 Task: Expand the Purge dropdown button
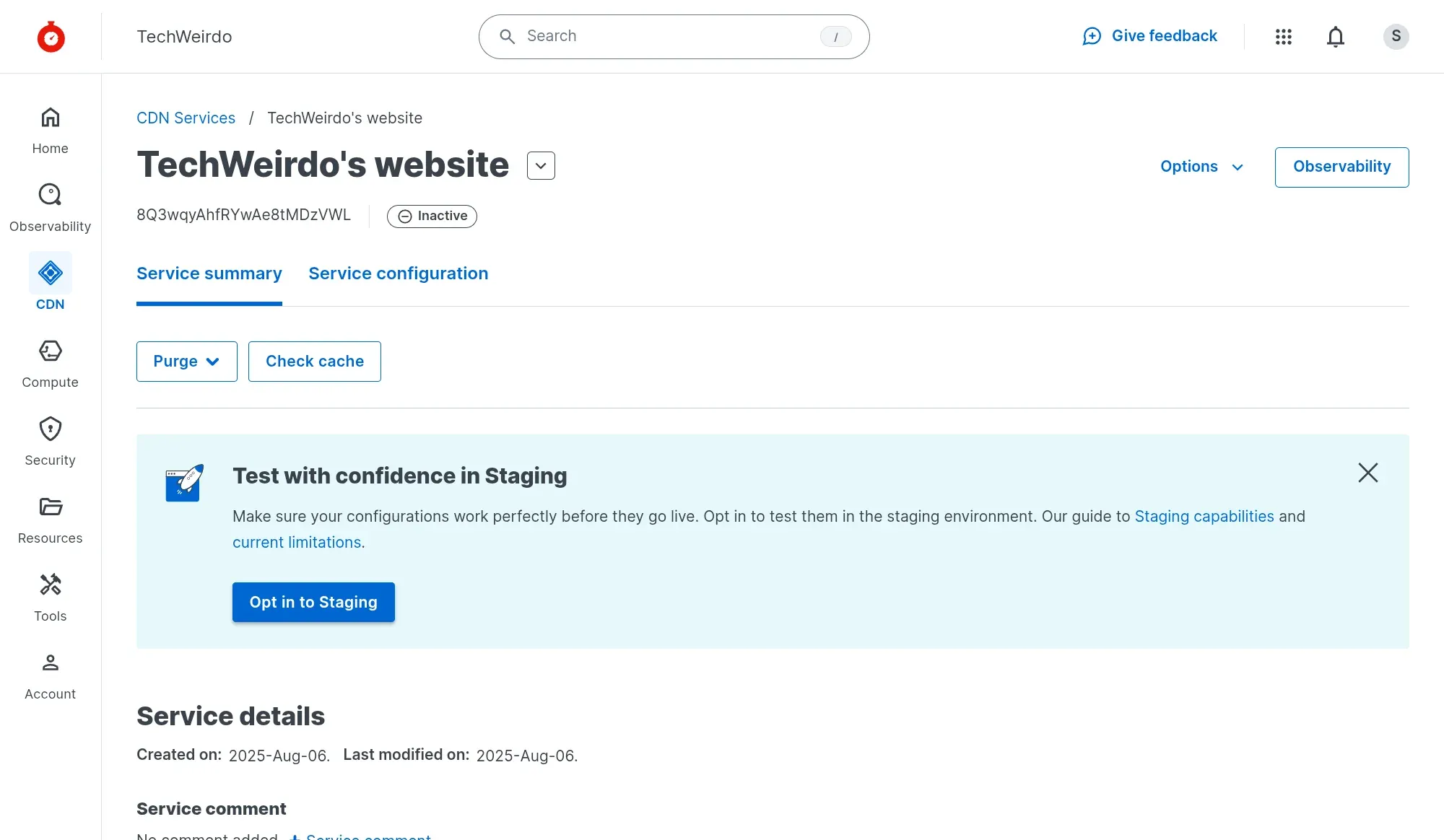(186, 362)
